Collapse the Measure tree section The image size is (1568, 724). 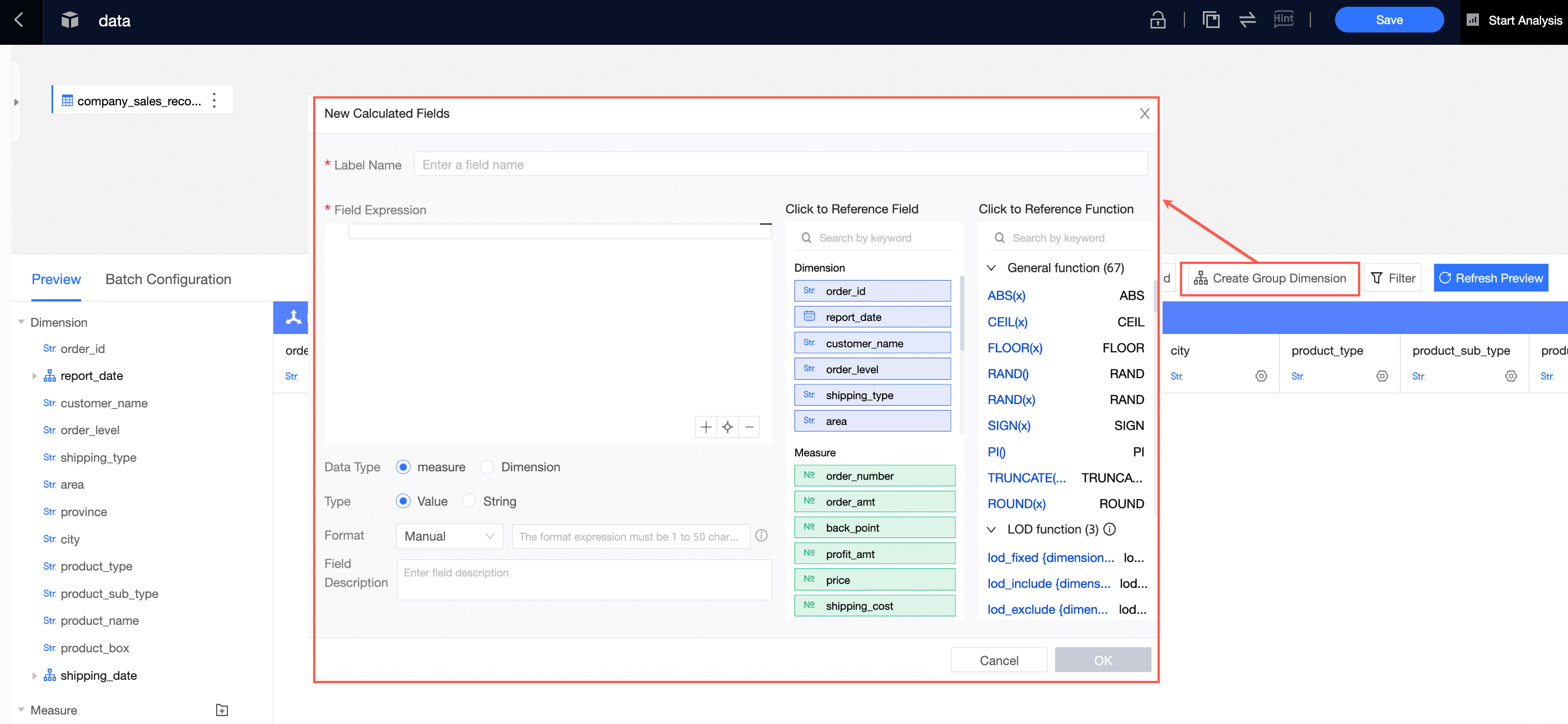coord(21,709)
